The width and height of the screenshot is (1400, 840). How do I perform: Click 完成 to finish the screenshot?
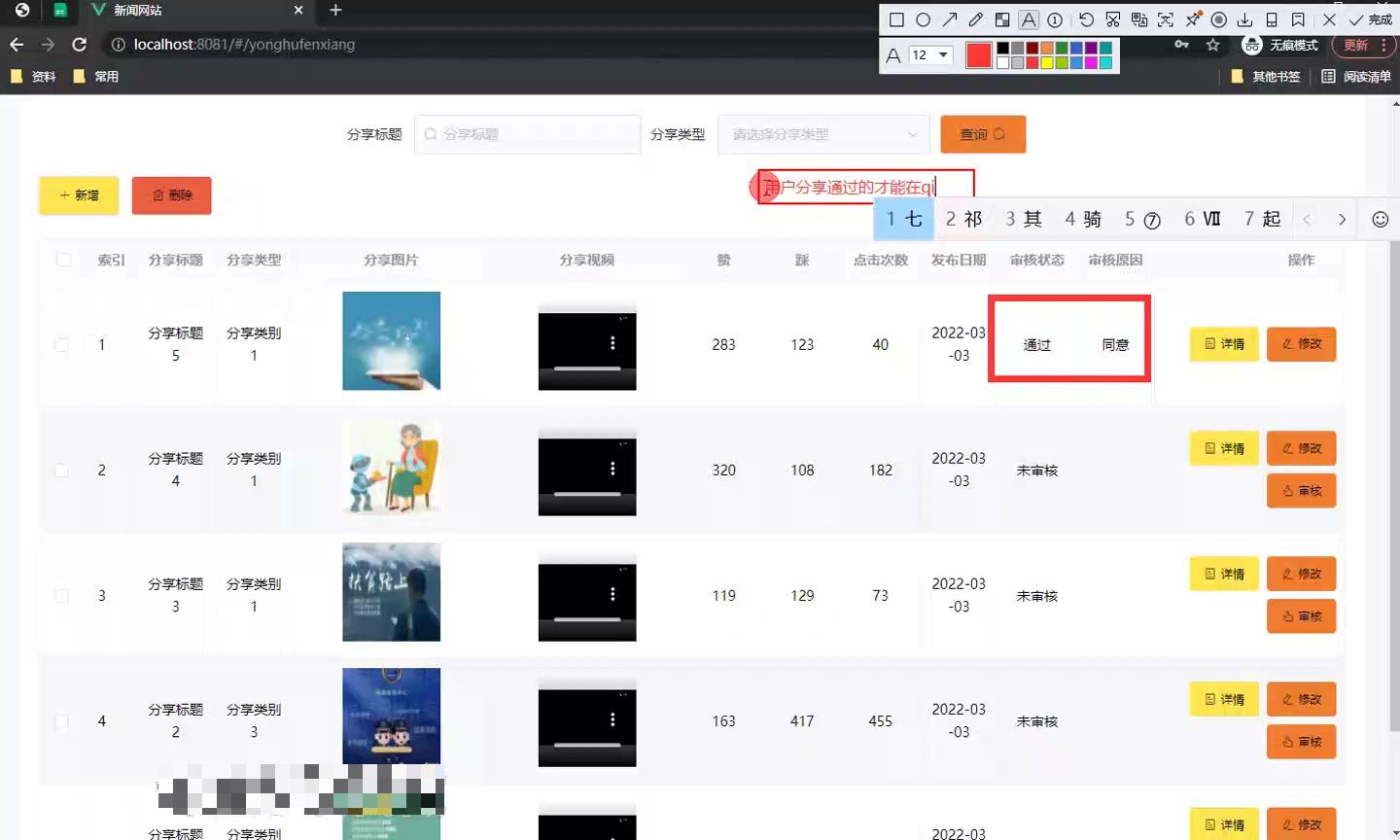click(x=1370, y=19)
